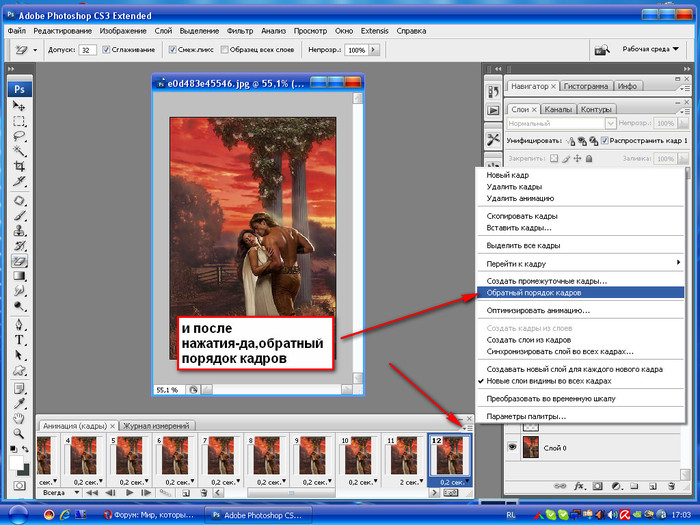Open the Форум taskbar button
700x525 pixels.
point(149,515)
